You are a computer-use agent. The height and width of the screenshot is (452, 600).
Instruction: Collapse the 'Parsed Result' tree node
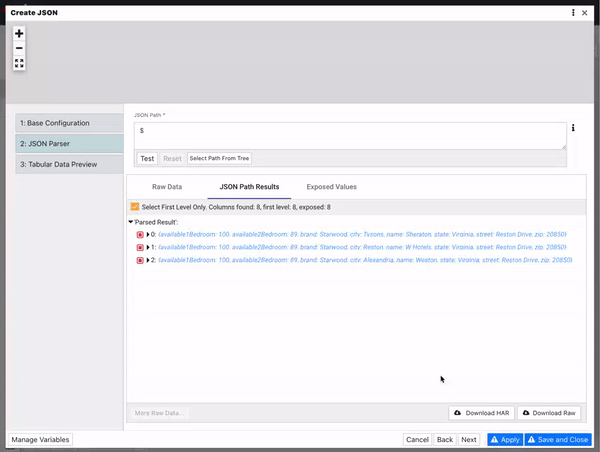click(130, 222)
